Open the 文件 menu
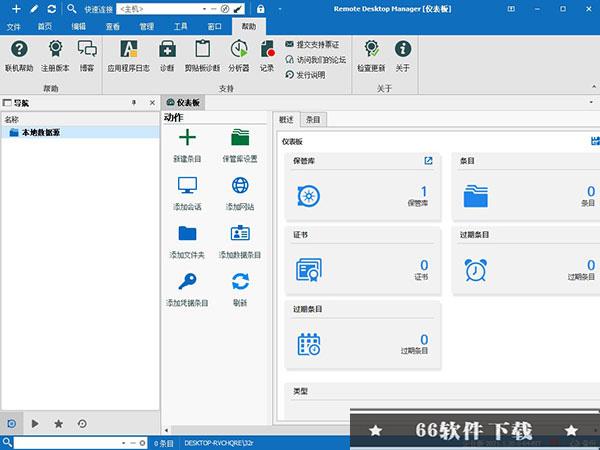600x450 pixels. point(13,26)
